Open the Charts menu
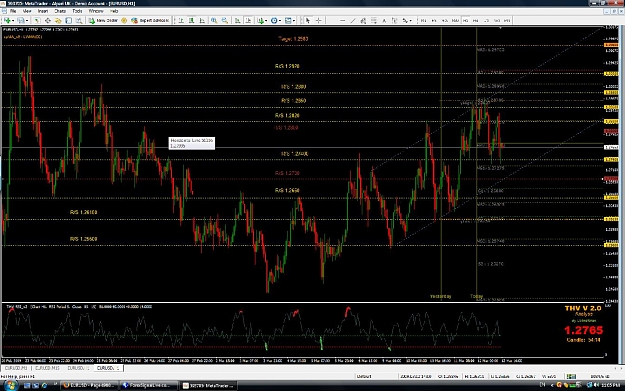The height and width of the screenshot is (391, 625). tap(60, 11)
